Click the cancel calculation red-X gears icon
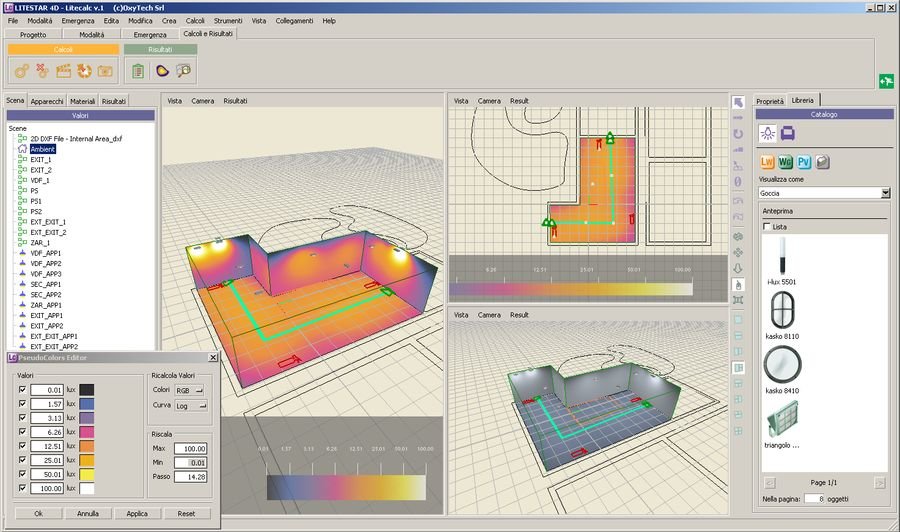Screen dimensions: 900x532 (x=42, y=71)
